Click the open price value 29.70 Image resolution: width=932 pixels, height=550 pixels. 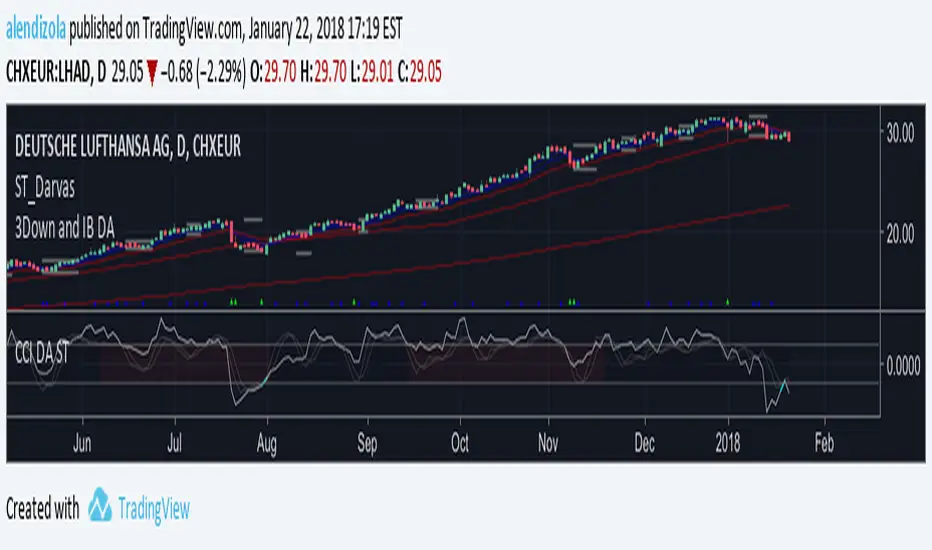pyautogui.click(x=280, y=73)
